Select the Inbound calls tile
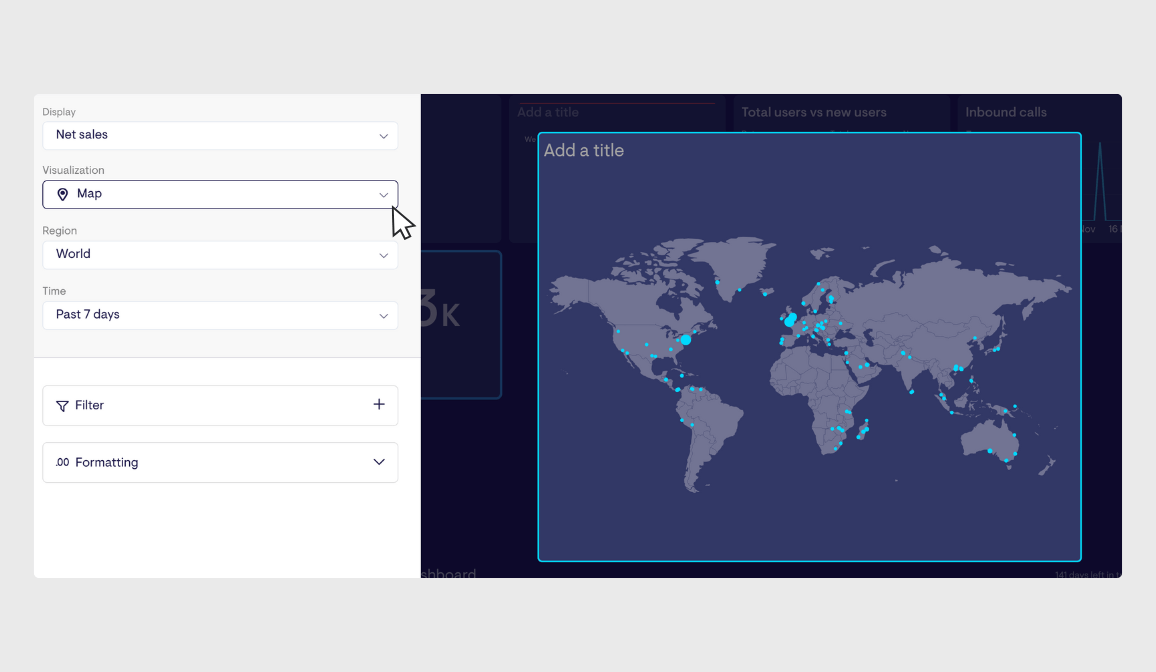This screenshot has width=1156, height=672. pyautogui.click(x=1004, y=112)
